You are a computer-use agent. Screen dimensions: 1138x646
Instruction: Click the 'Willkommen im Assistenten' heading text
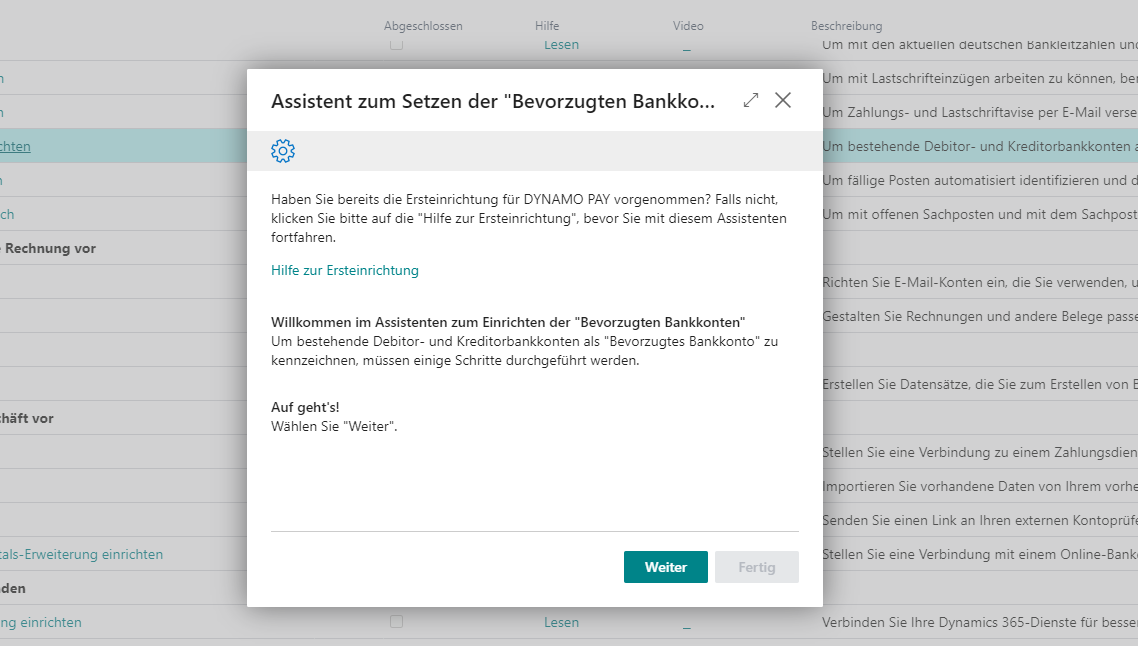(x=508, y=322)
